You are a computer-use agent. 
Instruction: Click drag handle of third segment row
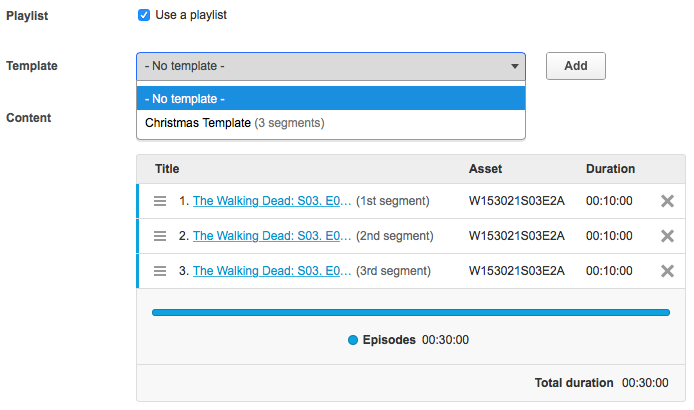click(x=160, y=271)
